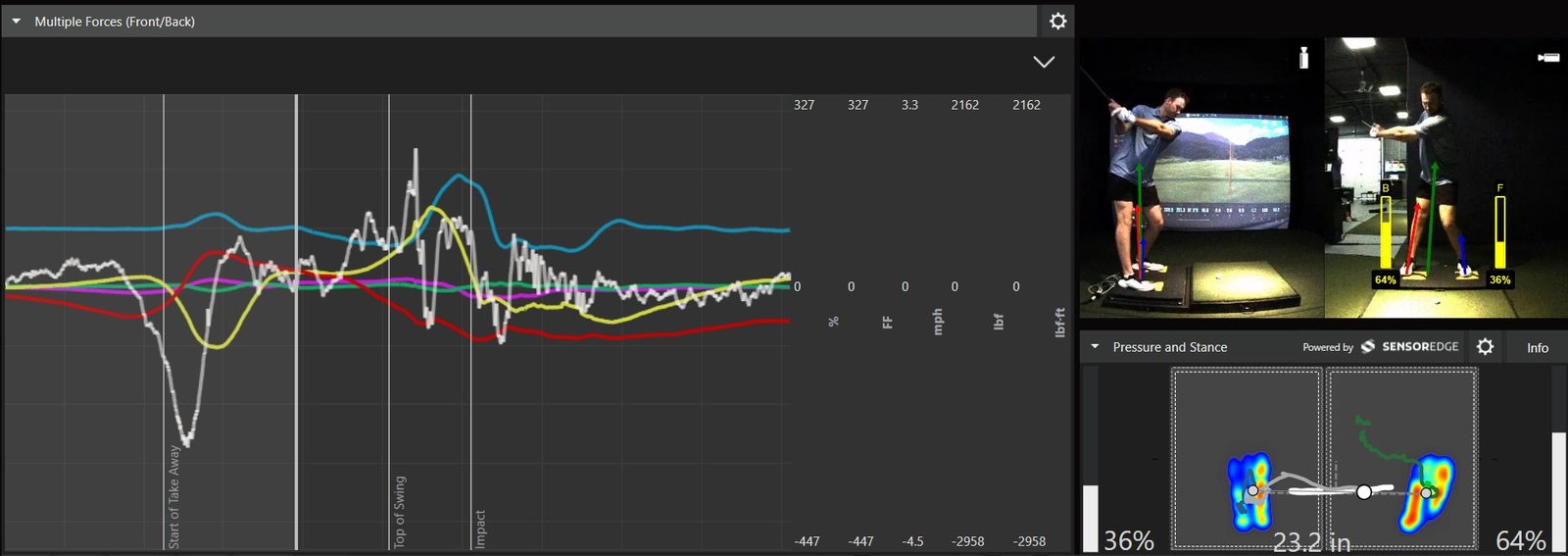Click the '%' axis unit label
The image size is (1568, 556).
[833, 322]
